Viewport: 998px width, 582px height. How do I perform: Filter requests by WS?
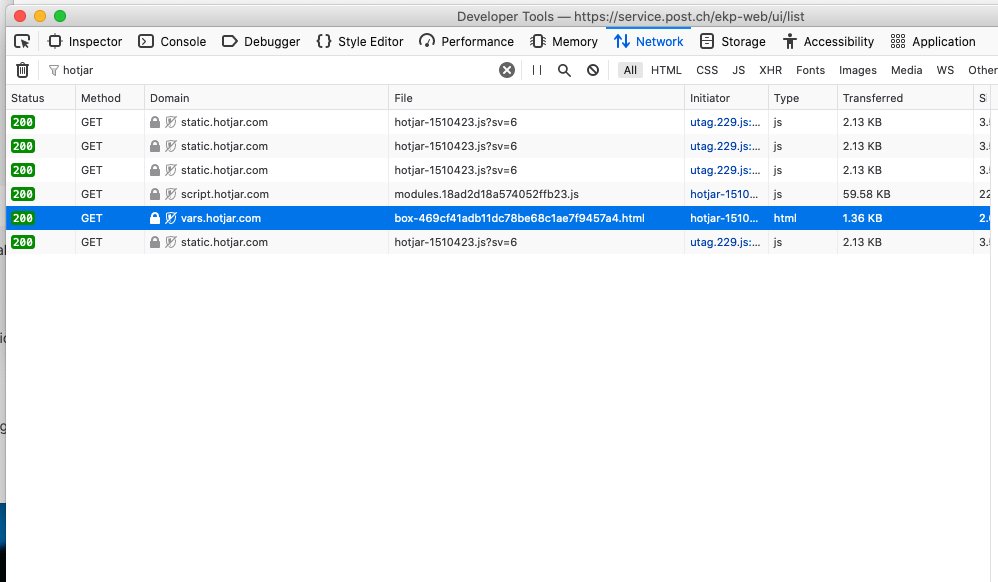(945, 70)
